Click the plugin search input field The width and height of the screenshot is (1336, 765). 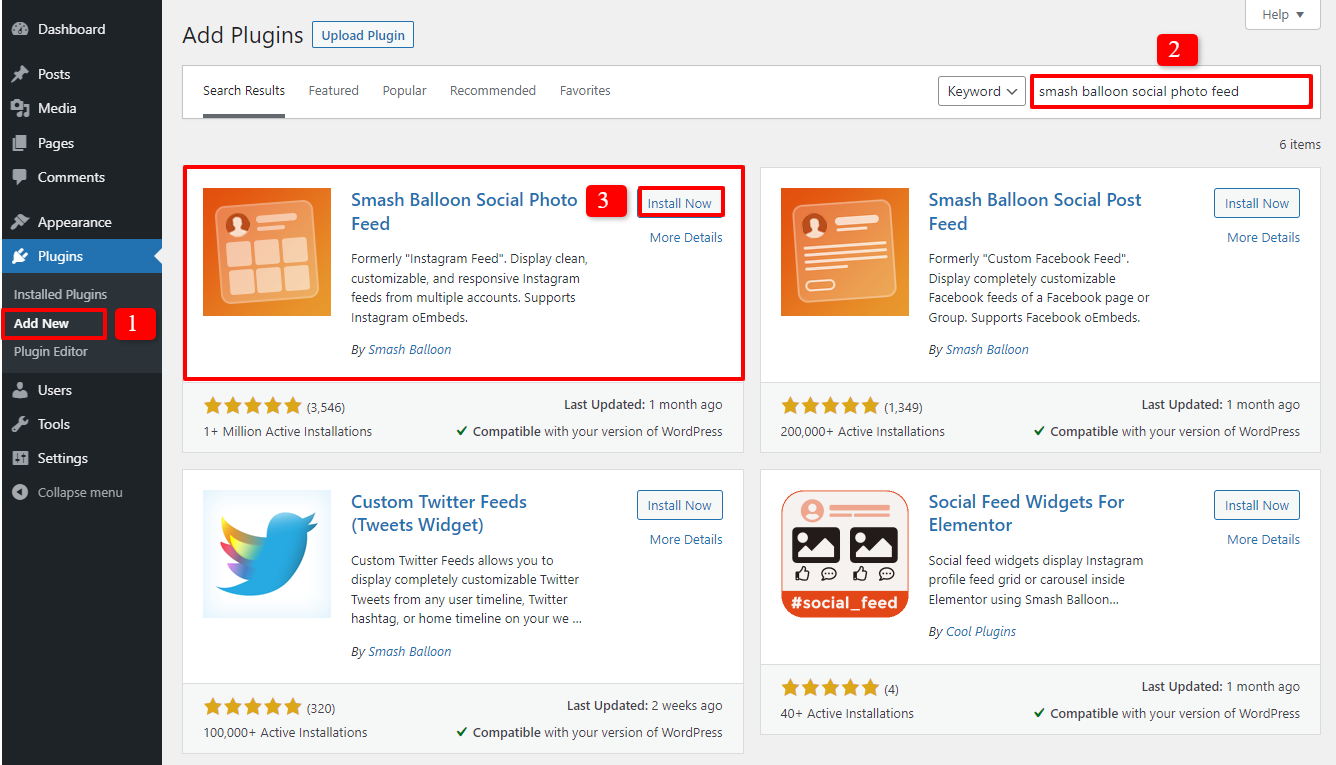1171,91
